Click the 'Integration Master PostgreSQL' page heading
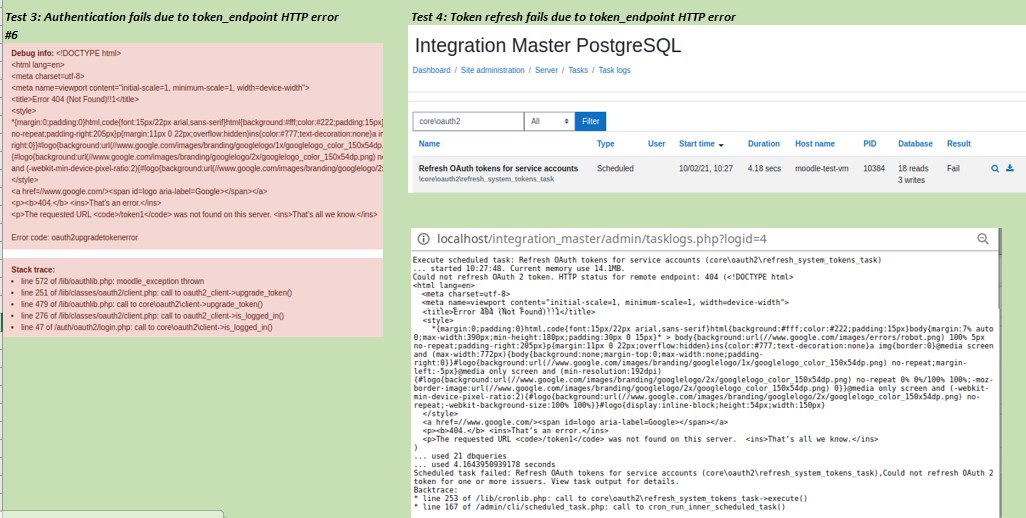Screen dimensions: 1026x518 548,46
